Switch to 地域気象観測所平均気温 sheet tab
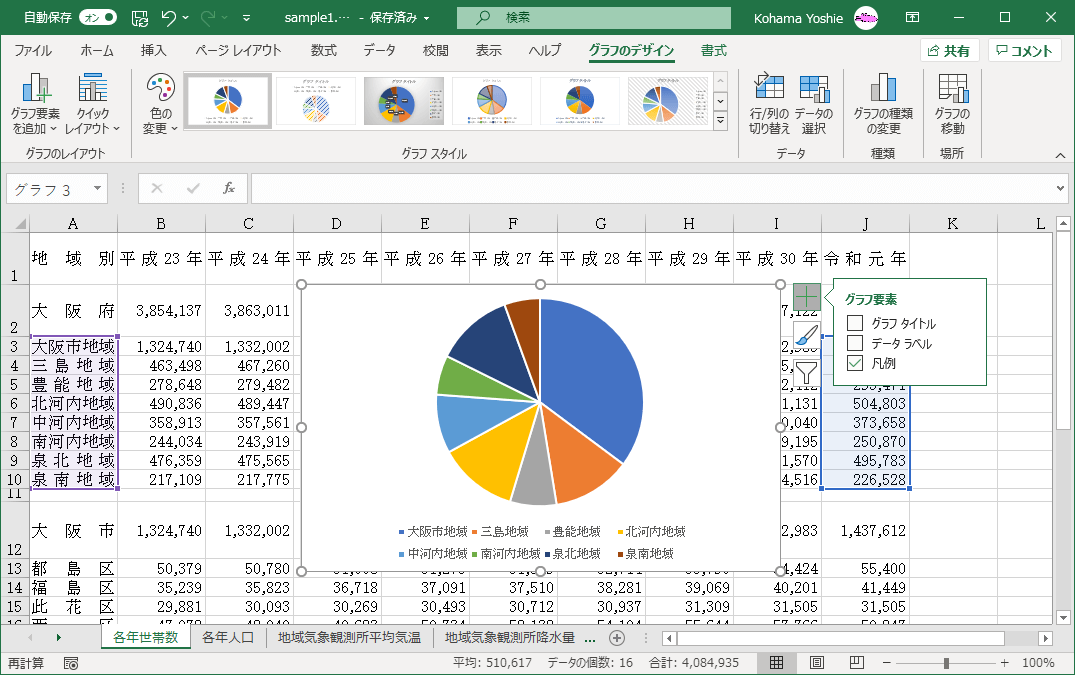 pos(349,637)
